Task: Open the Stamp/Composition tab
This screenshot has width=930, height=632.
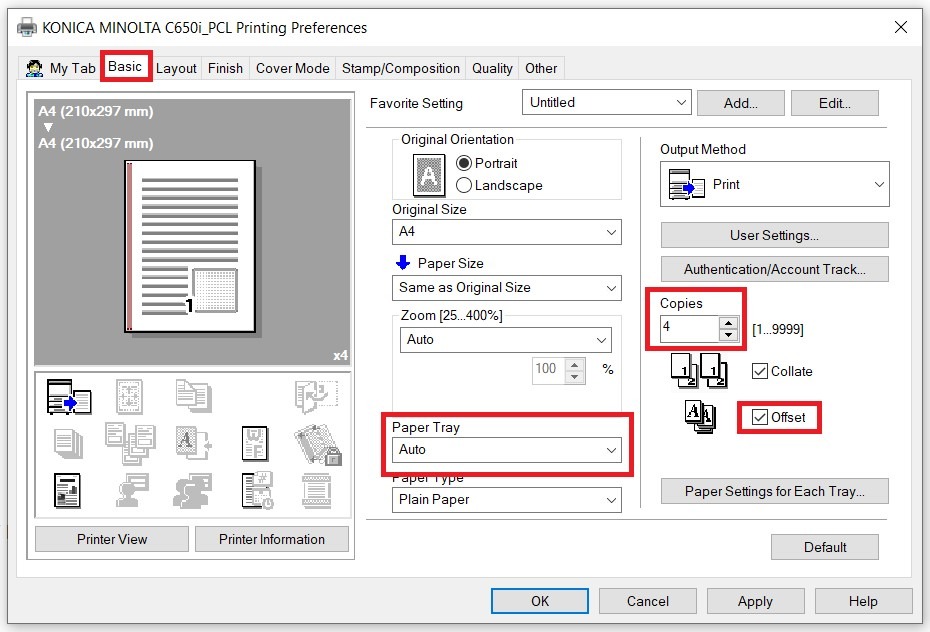Action: pyautogui.click(x=400, y=68)
